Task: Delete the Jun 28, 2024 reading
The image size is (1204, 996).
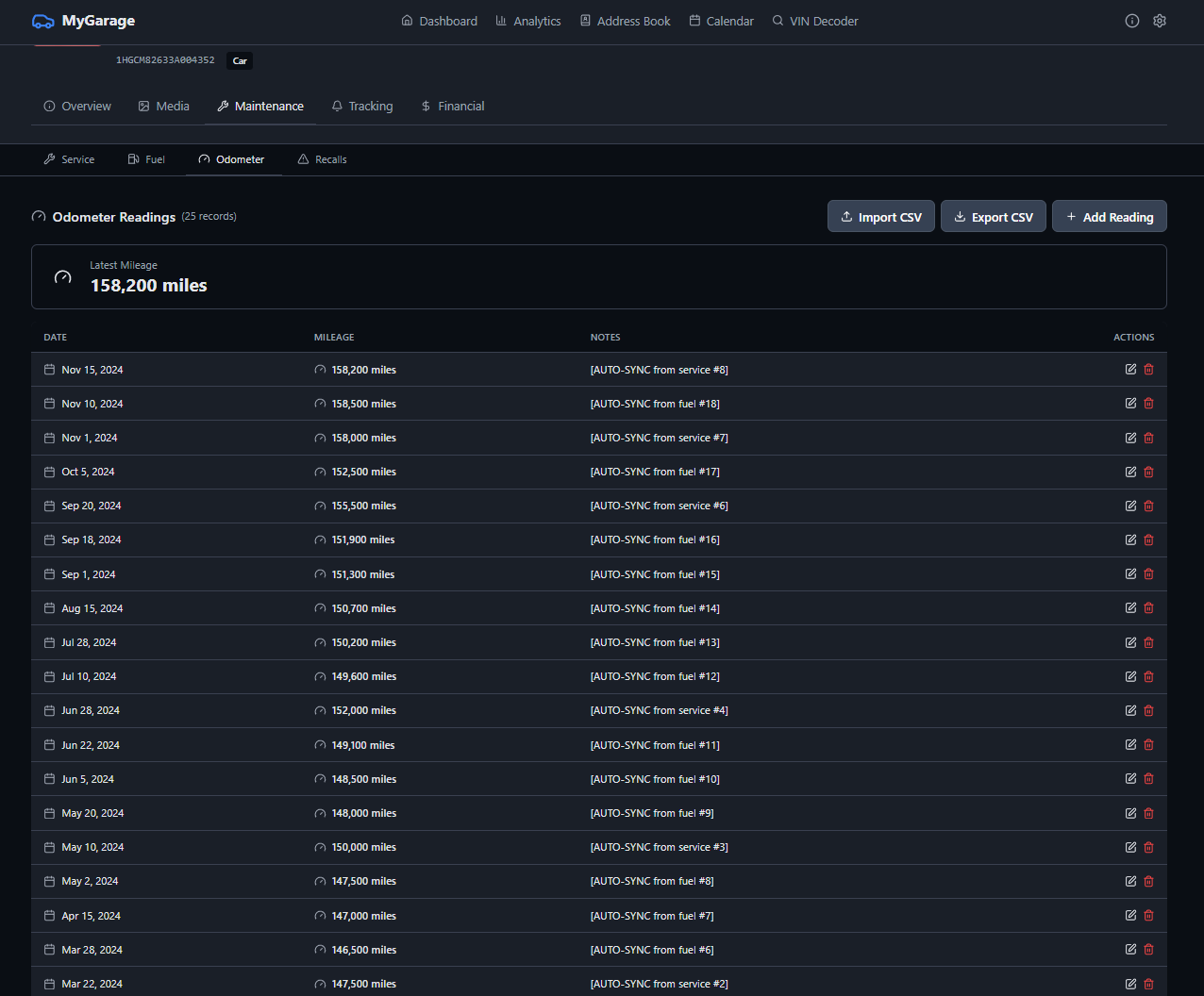Action: pos(1148,710)
